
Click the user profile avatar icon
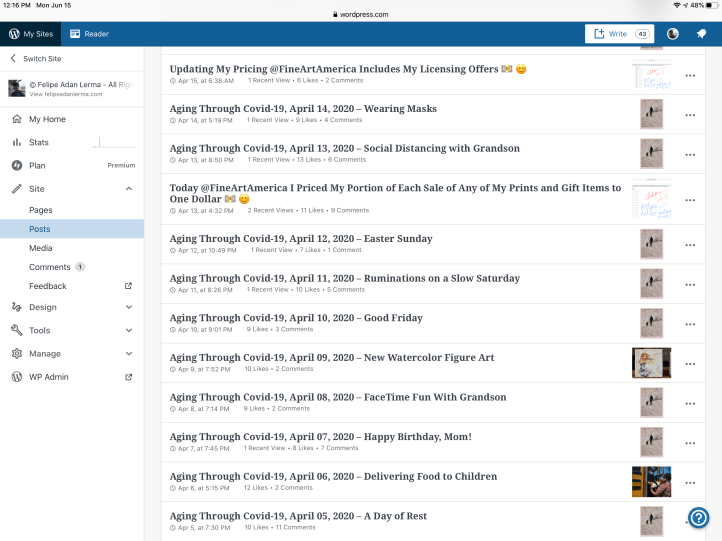tap(673, 34)
